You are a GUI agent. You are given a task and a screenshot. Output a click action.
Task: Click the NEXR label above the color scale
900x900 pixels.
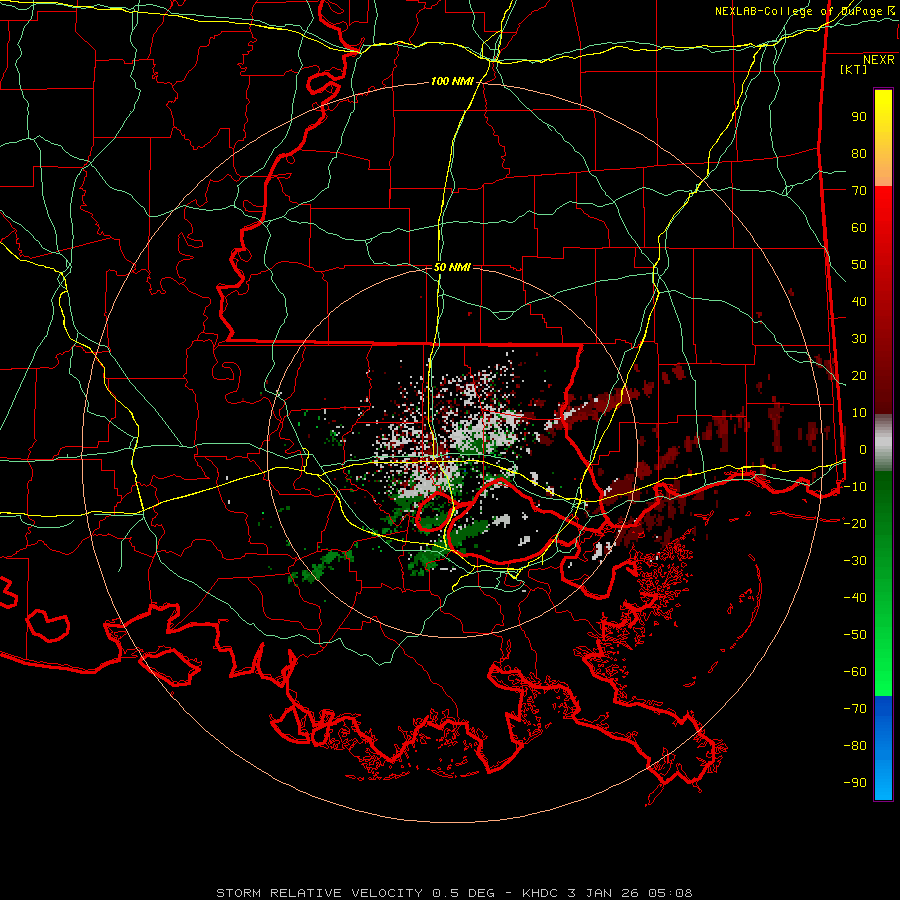click(879, 60)
